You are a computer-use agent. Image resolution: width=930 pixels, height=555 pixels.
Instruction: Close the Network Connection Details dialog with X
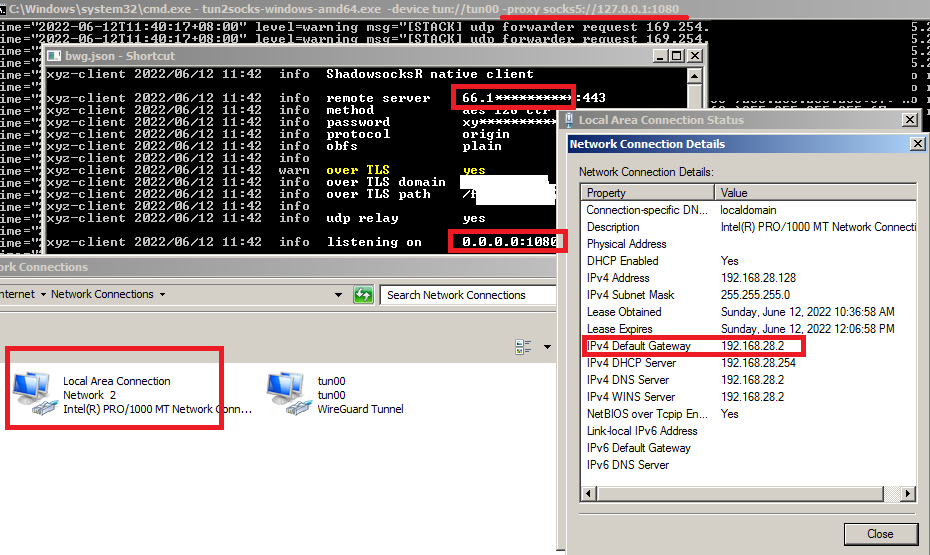[x=917, y=144]
